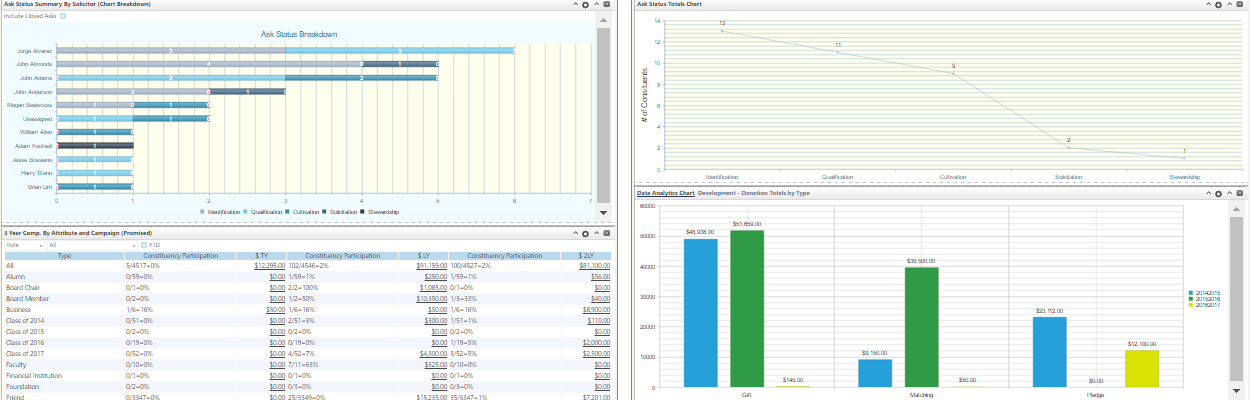Close the Ask Status Summary By Solicitor panel
The height and width of the screenshot is (400, 1250).
click(x=607, y=5)
